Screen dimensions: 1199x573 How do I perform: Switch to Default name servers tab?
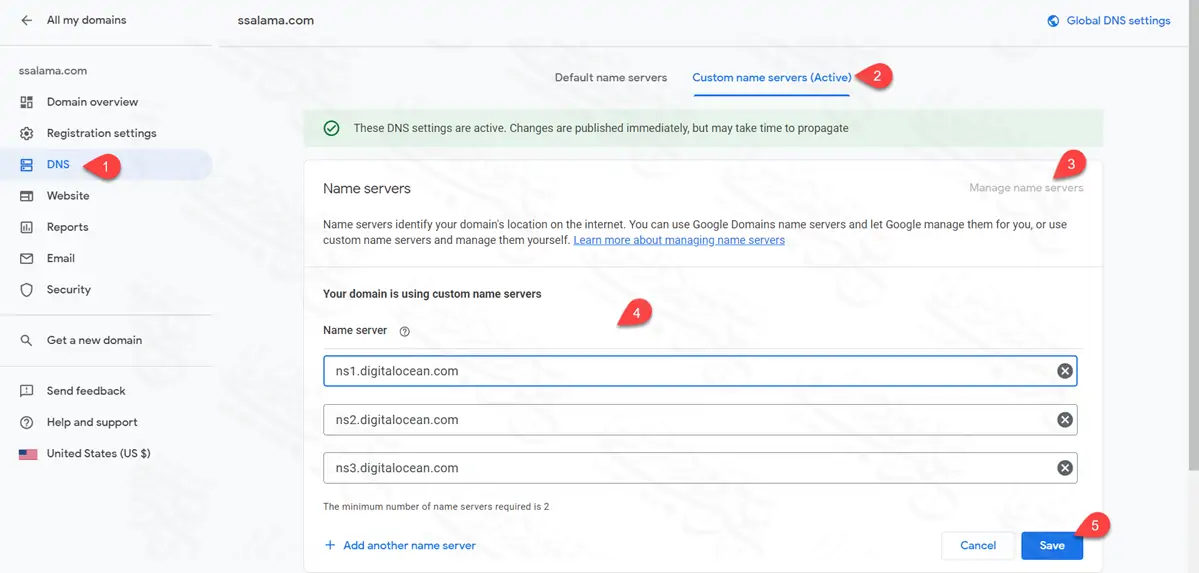[610, 78]
